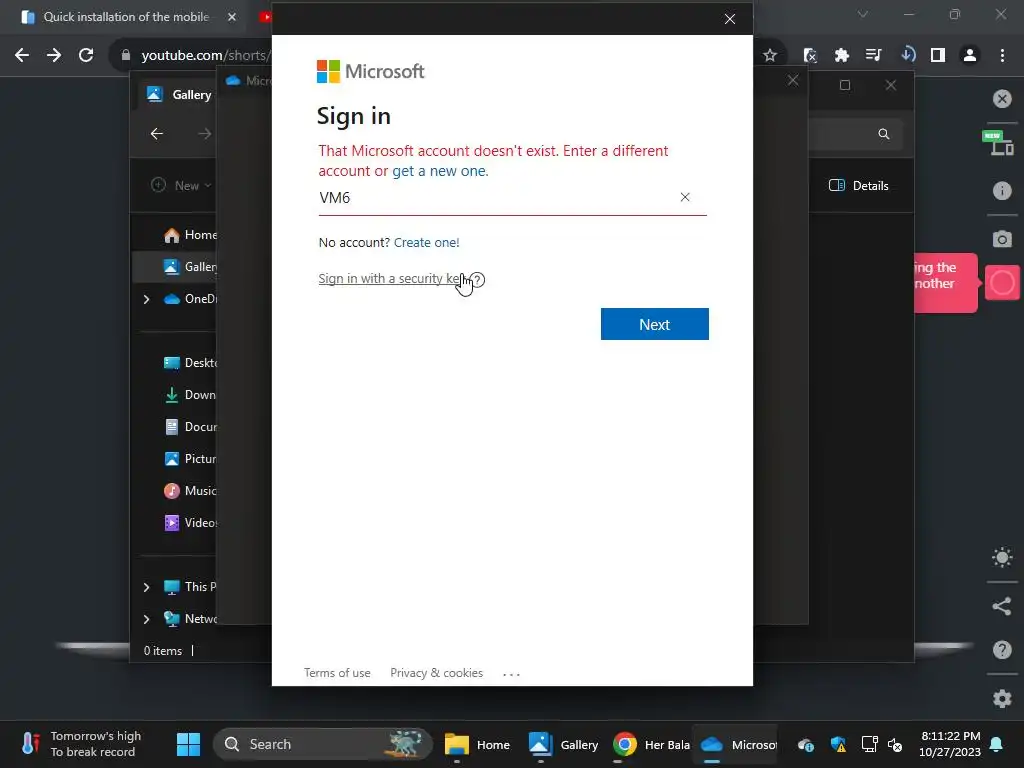Click Windows Security tray icon with warning
The height and width of the screenshot is (768, 1024).
pos(838,744)
